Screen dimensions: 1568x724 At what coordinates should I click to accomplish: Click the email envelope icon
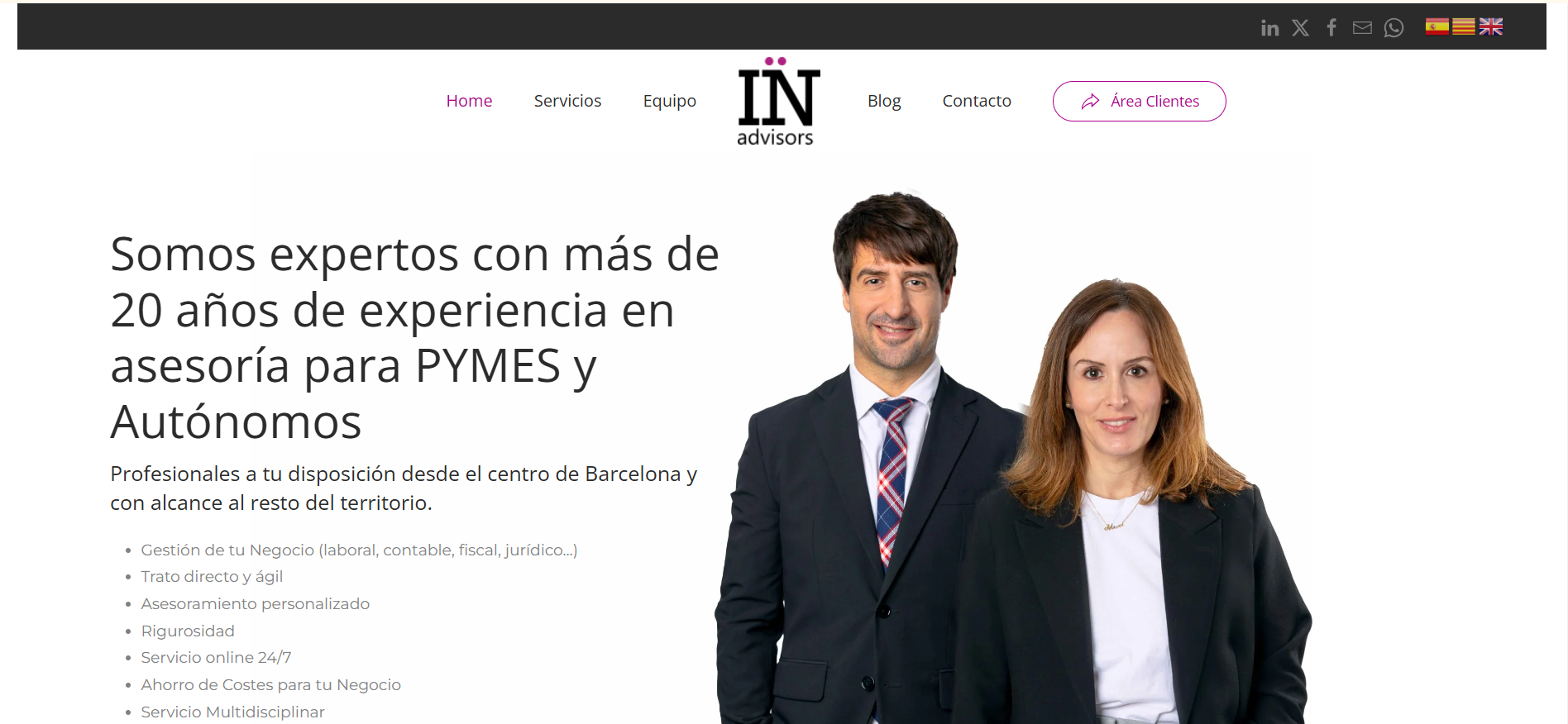1362,28
